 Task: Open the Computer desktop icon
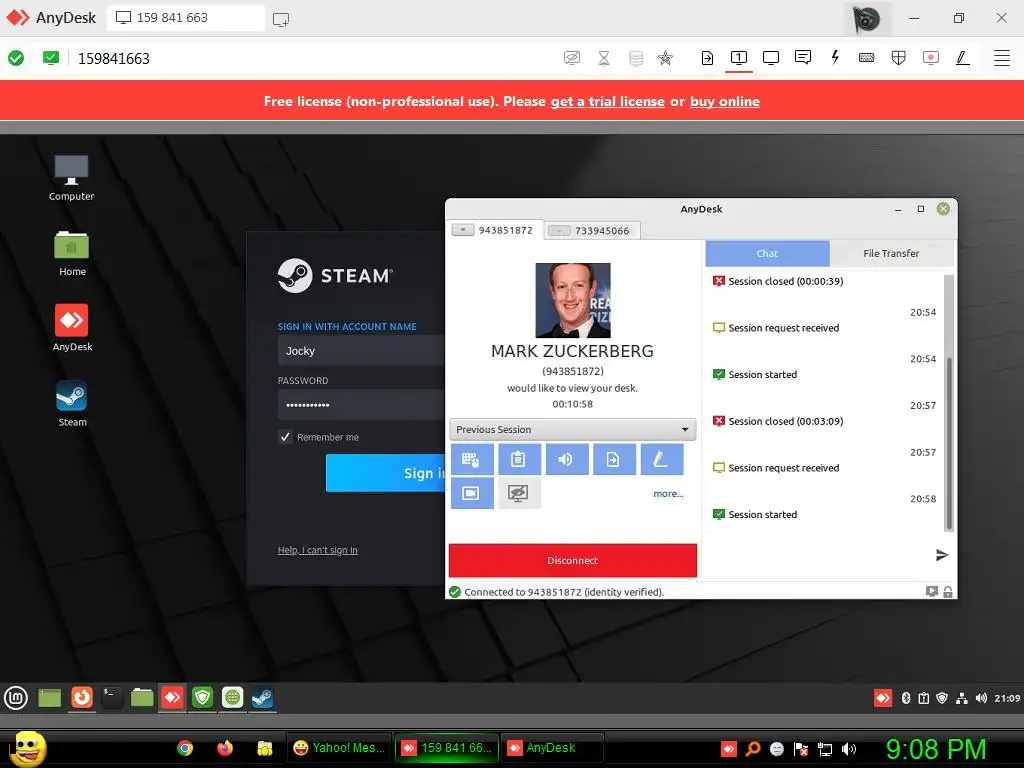click(x=71, y=178)
